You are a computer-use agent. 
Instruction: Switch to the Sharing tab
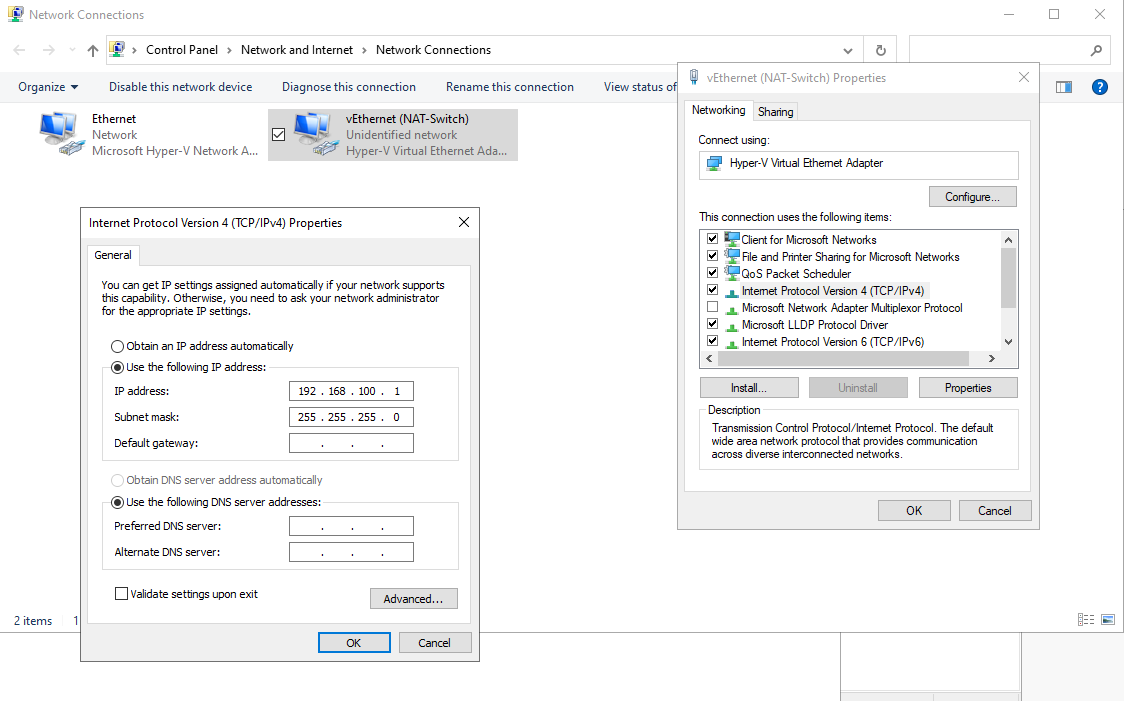776,112
